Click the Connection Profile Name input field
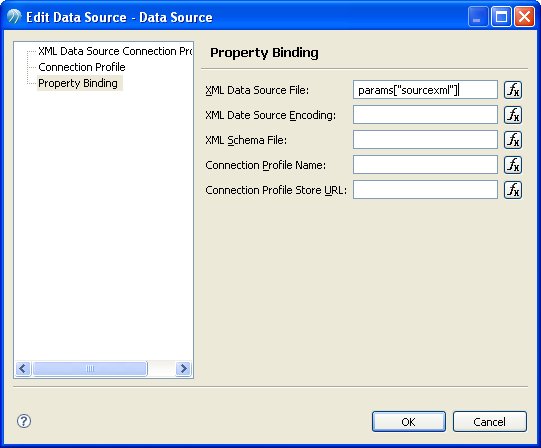The width and height of the screenshot is (541, 448). point(425,165)
